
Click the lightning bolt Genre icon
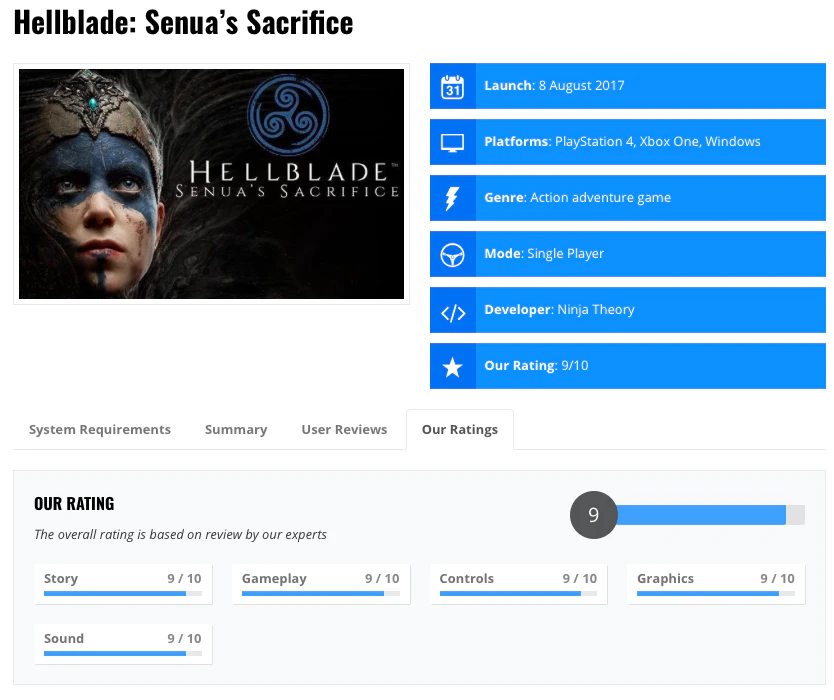453,198
